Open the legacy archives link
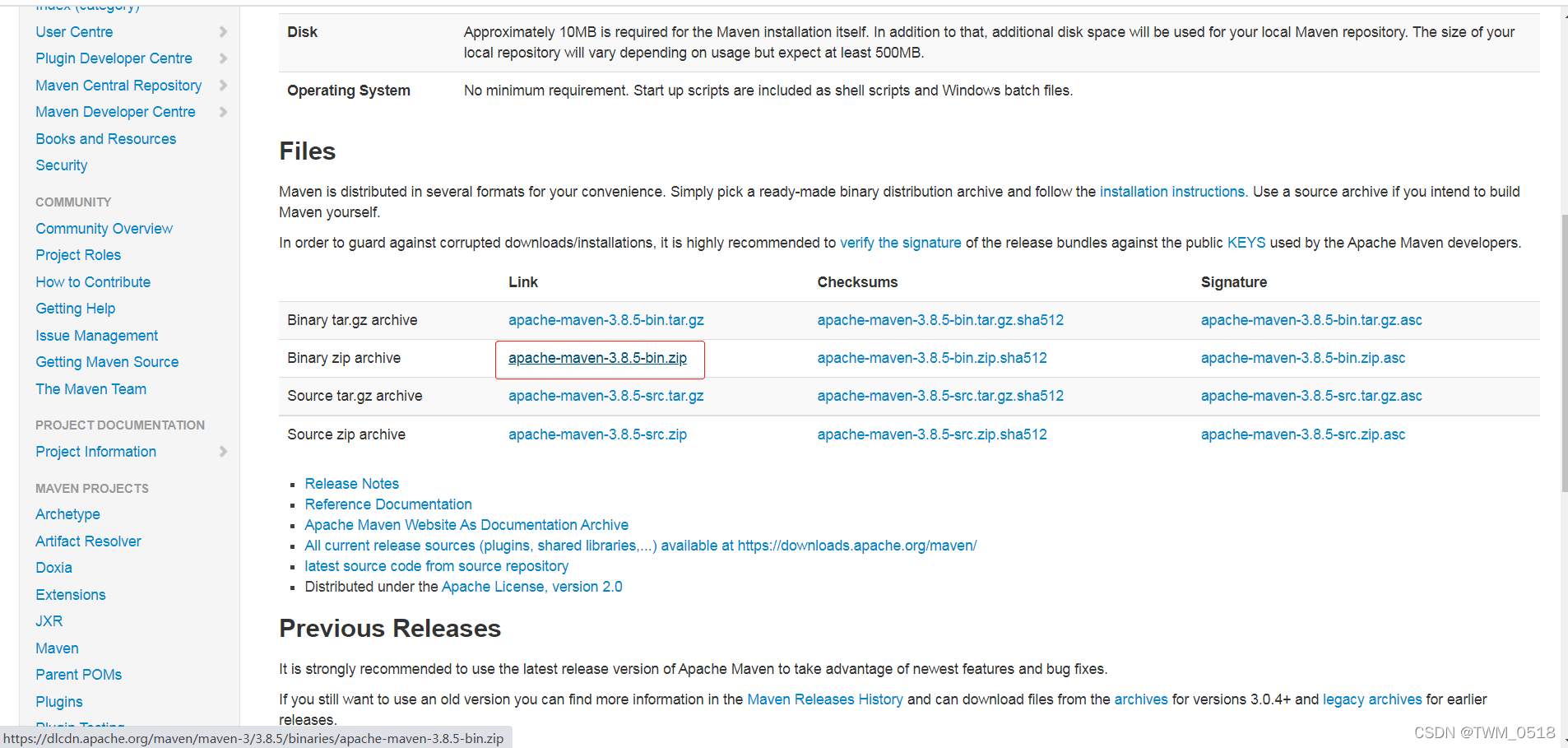This screenshot has height=748, width=1568. tap(1372, 699)
